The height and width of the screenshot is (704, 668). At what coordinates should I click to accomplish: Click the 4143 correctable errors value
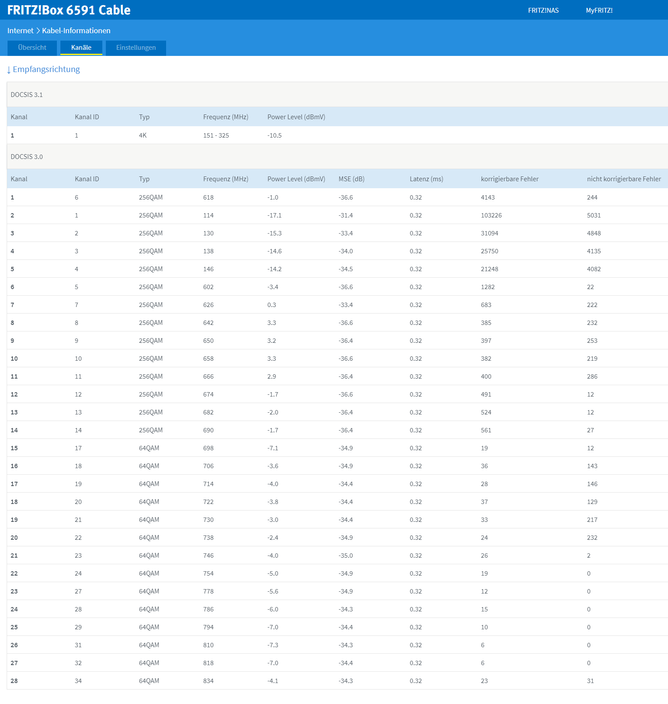tap(488, 197)
